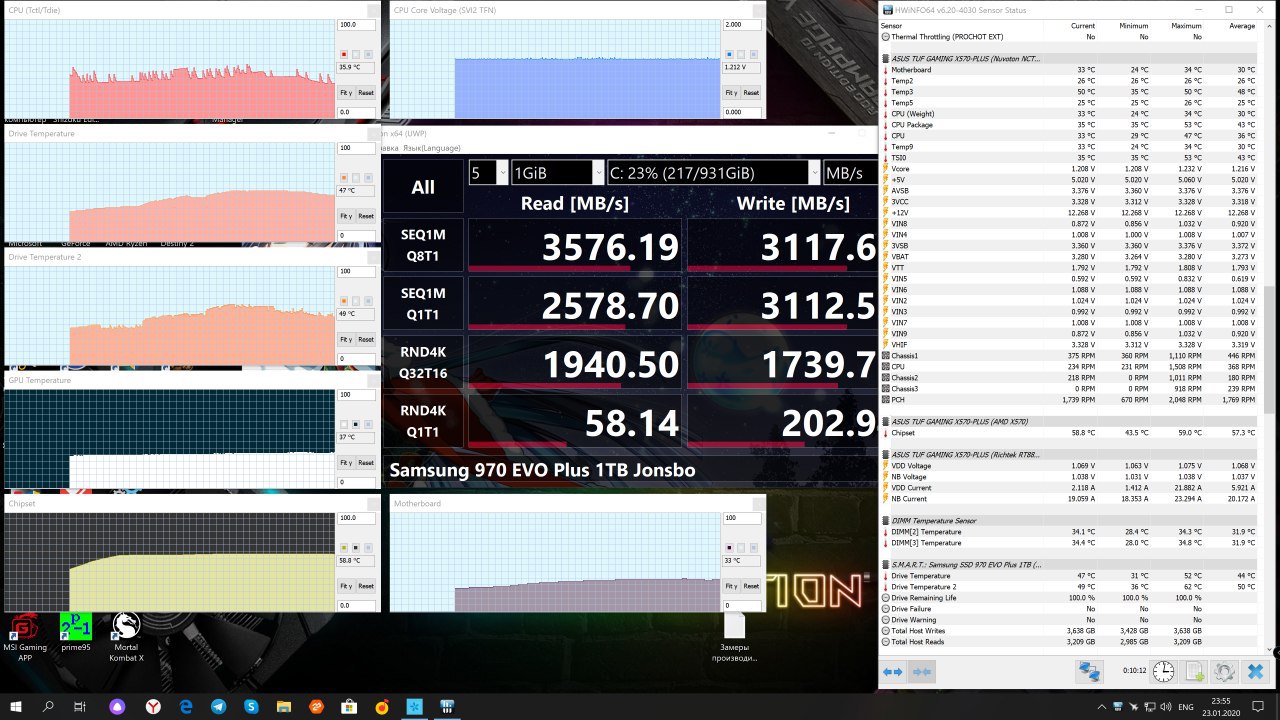The image size is (1280, 720).
Task: Click Fit y in CPU Core Voltage graph
Action: [731, 92]
